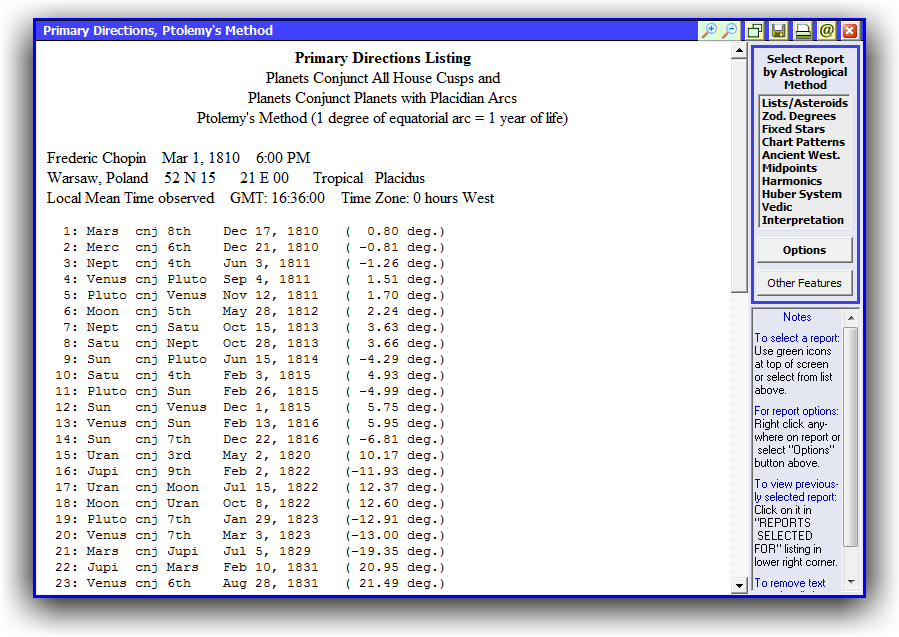
Task: Open Other Features button
Action: click(x=804, y=283)
